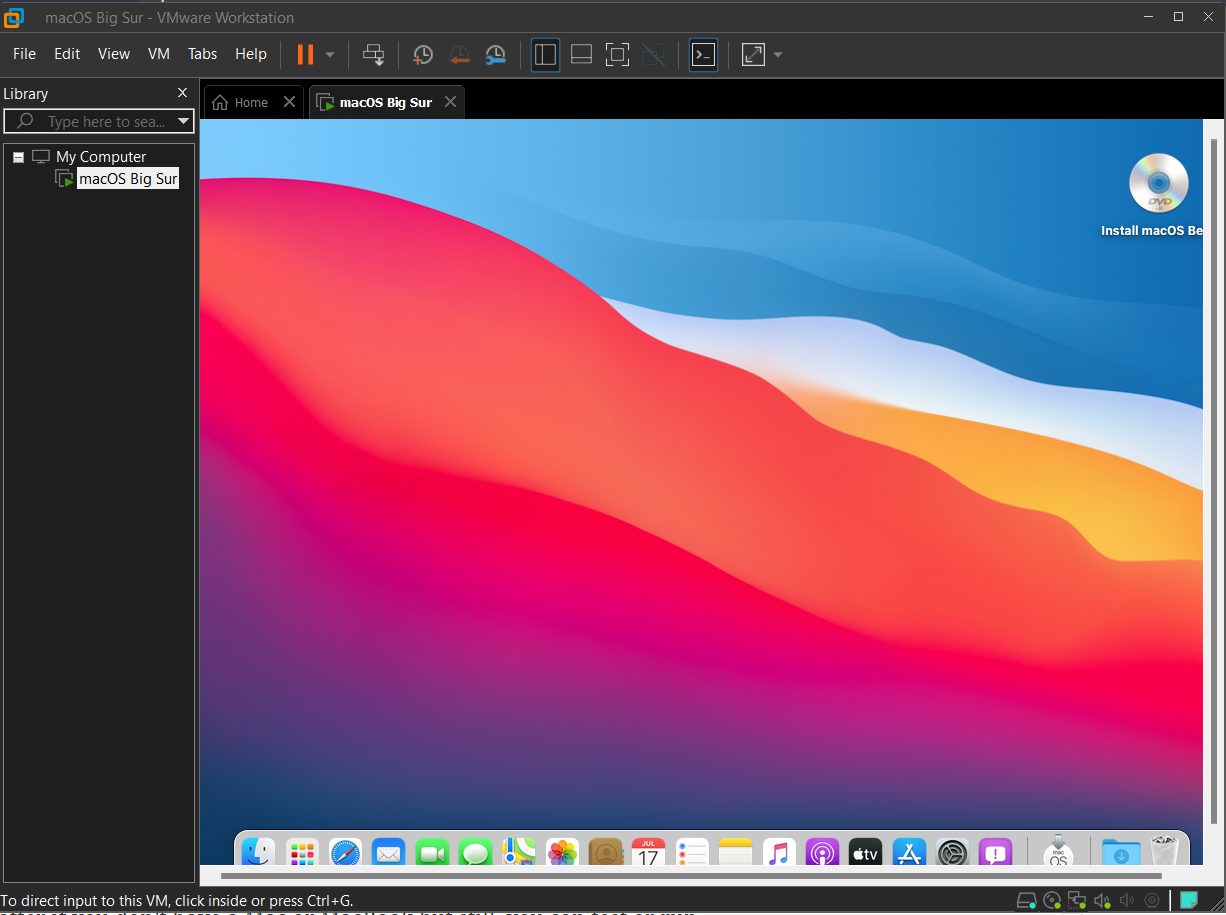Select macOS Big Sur in library tree
This screenshot has height=915, width=1226.
[x=128, y=179]
